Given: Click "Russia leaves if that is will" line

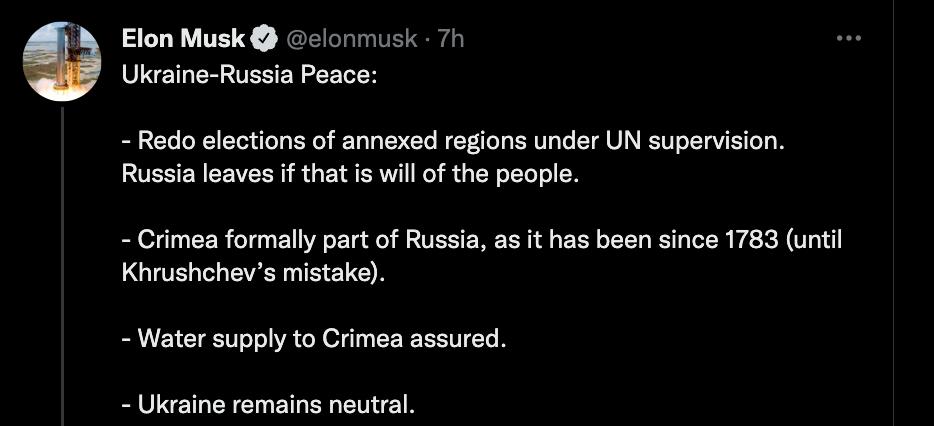Looking at the screenshot, I should 350,174.
